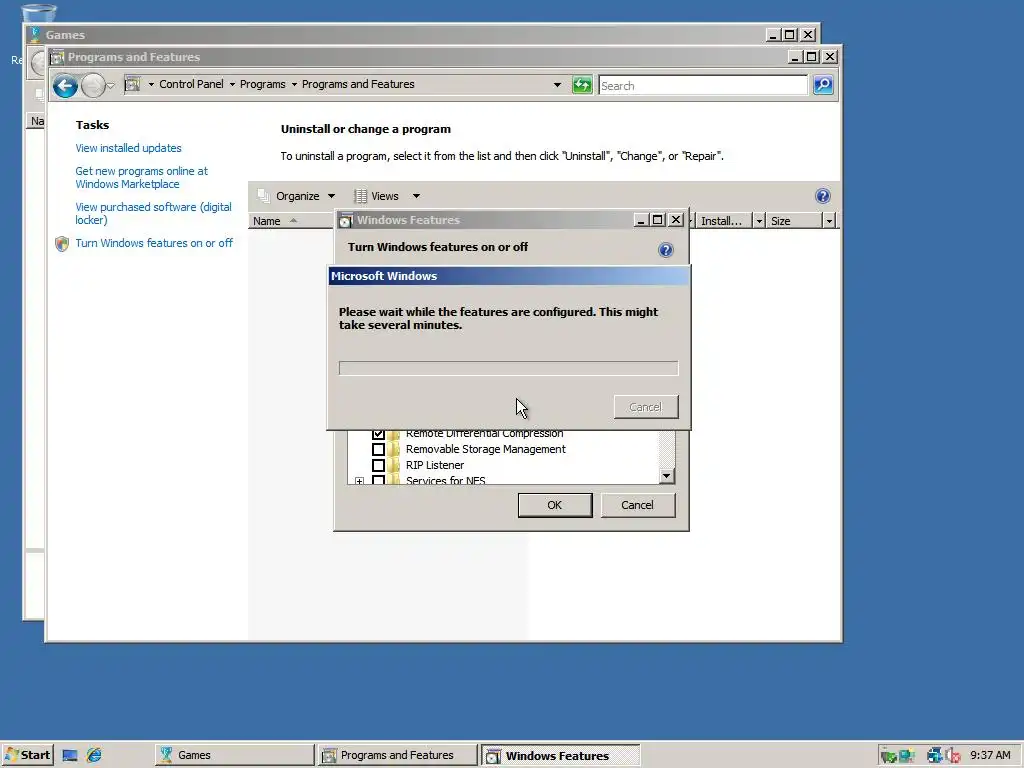This screenshot has width=1024, height=768.
Task: Click the blue Search magnifier button
Action: tap(823, 85)
